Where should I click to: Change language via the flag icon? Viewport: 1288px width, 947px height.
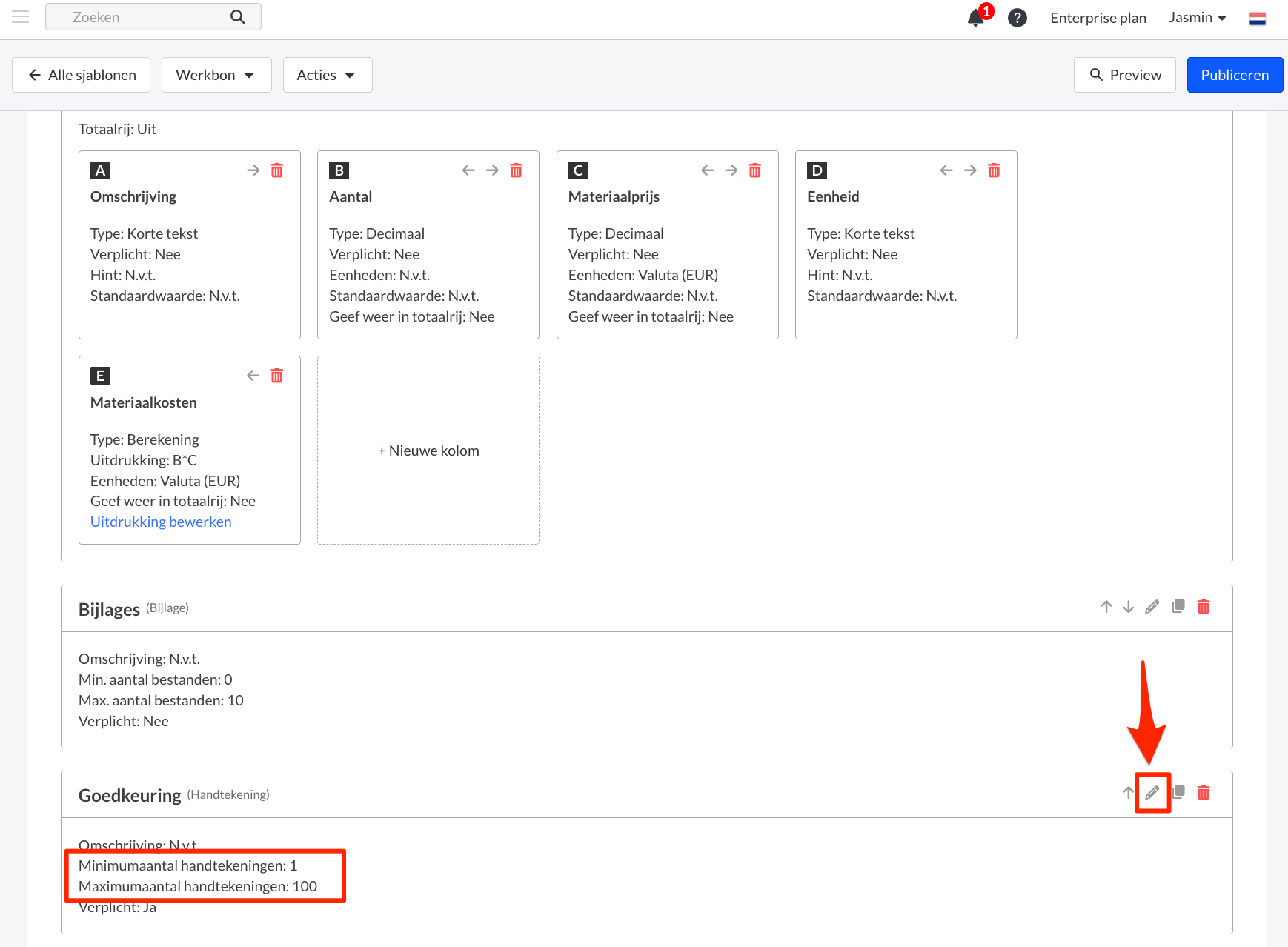tap(1258, 18)
